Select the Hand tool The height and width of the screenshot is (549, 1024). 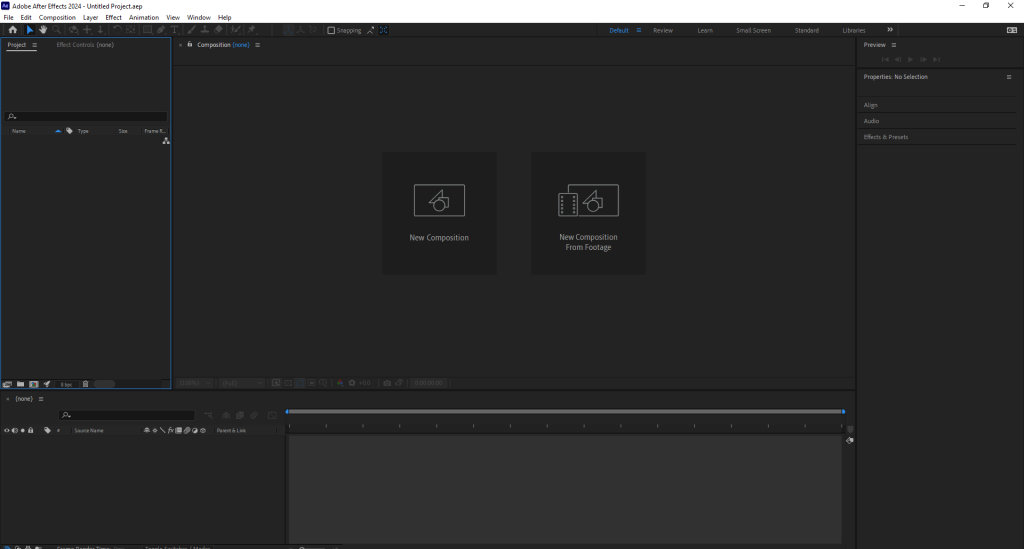pyautogui.click(x=43, y=30)
